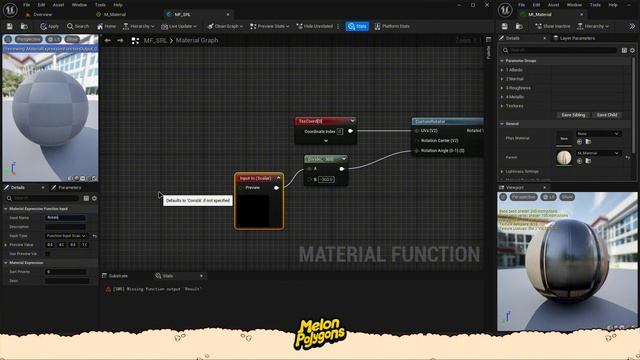Viewport: 640px width, 360px height.
Task: Collapse the Input In (Scalar) node arrow
Action: click(279, 178)
